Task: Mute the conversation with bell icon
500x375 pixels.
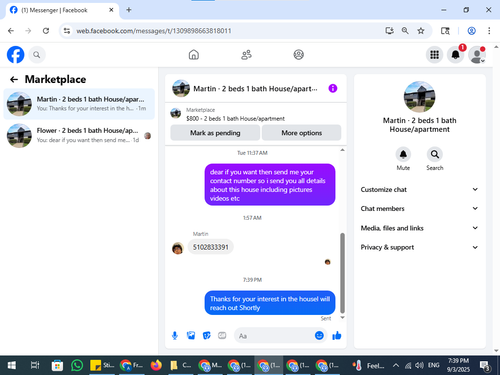Action: (x=403, y=154)
